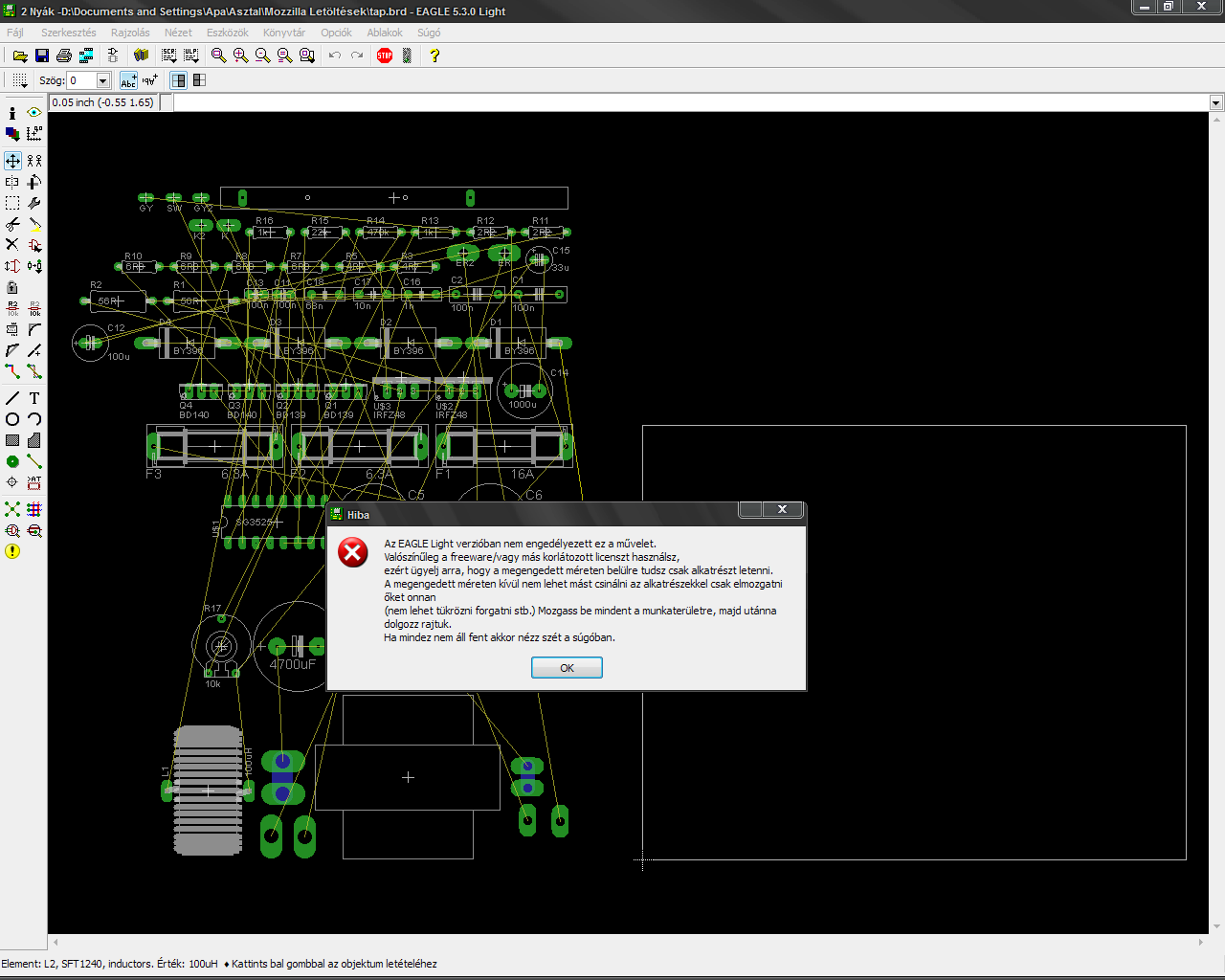Select the mirrored Abc placement option
Viewport: 1225px width, 980px height.
point(150,80)
